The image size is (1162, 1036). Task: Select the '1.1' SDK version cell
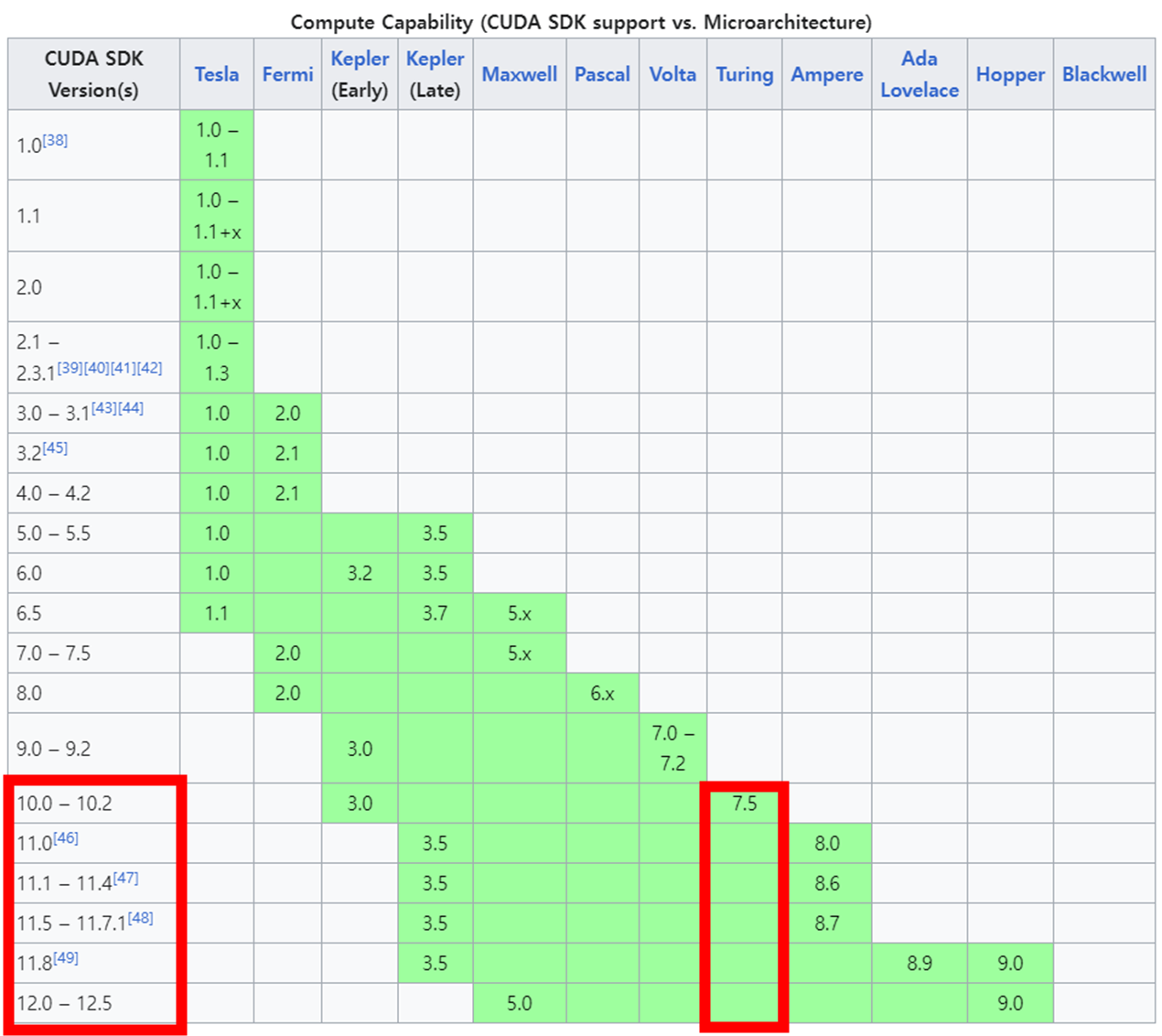93,216
